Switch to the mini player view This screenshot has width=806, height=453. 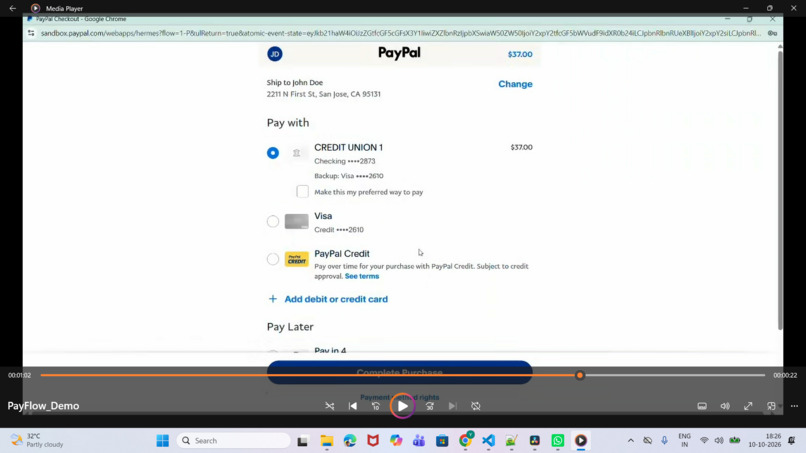click(x=771, y=406)
